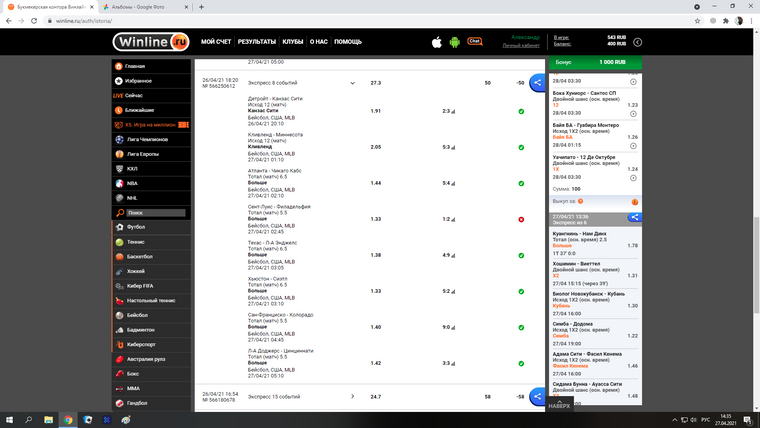The width and height of the screenshot is (760, 428).
Task: Open Избранное in sidebar
Action: click(x=151, y=81)
